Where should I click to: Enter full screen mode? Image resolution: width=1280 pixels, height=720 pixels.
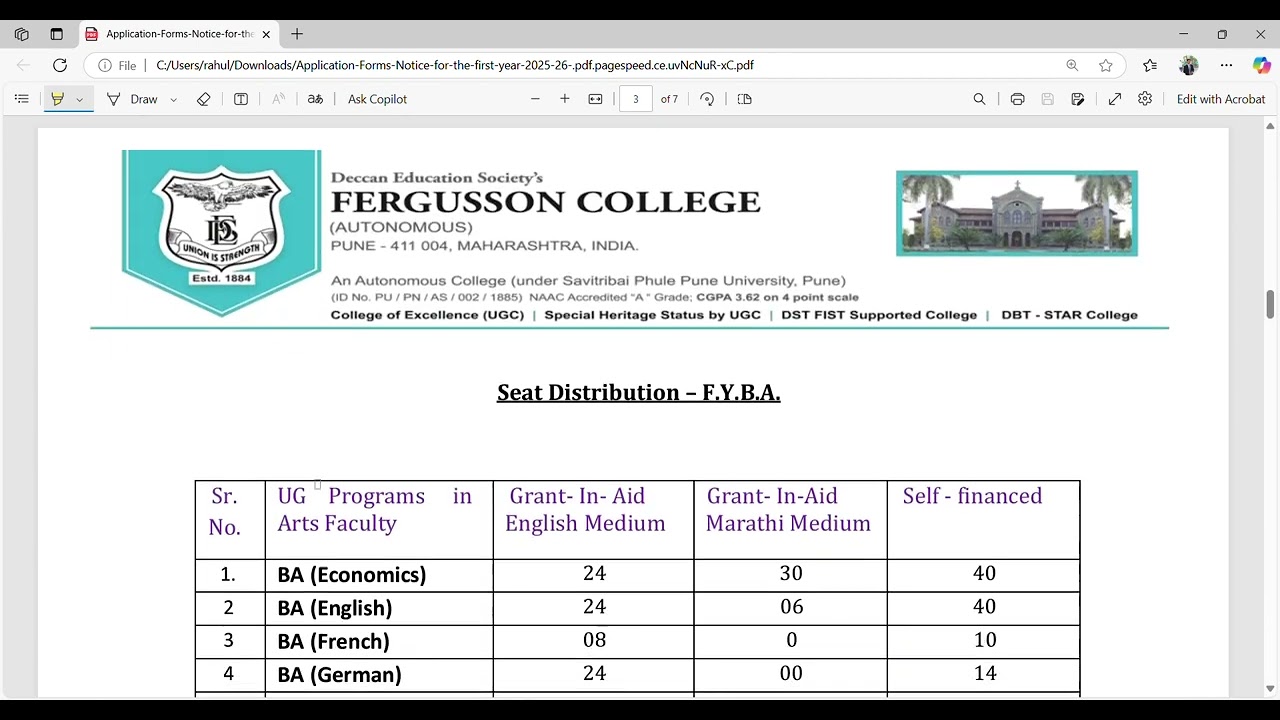1115,99
